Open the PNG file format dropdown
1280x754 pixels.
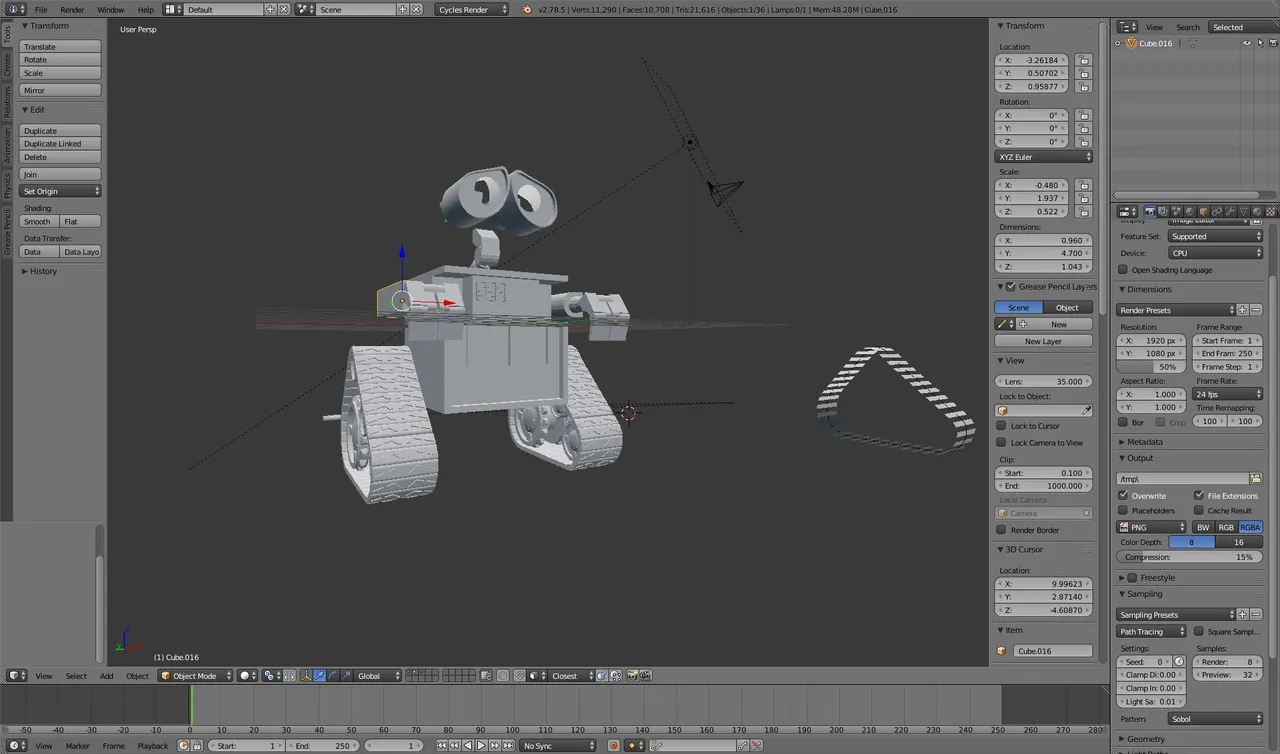(x=1152, y=527)
